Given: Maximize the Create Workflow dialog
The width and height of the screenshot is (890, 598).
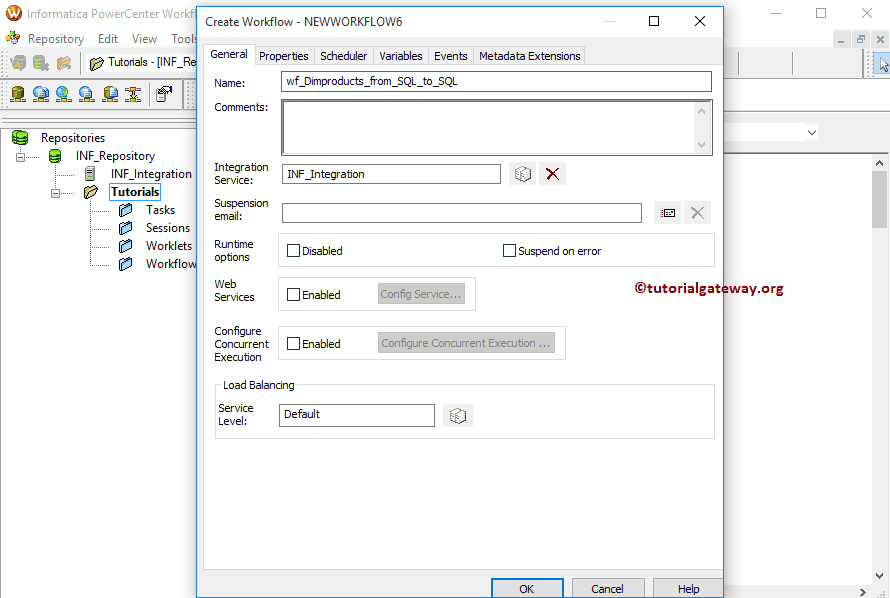Looking at the screenshot, I should click(654, 22).
